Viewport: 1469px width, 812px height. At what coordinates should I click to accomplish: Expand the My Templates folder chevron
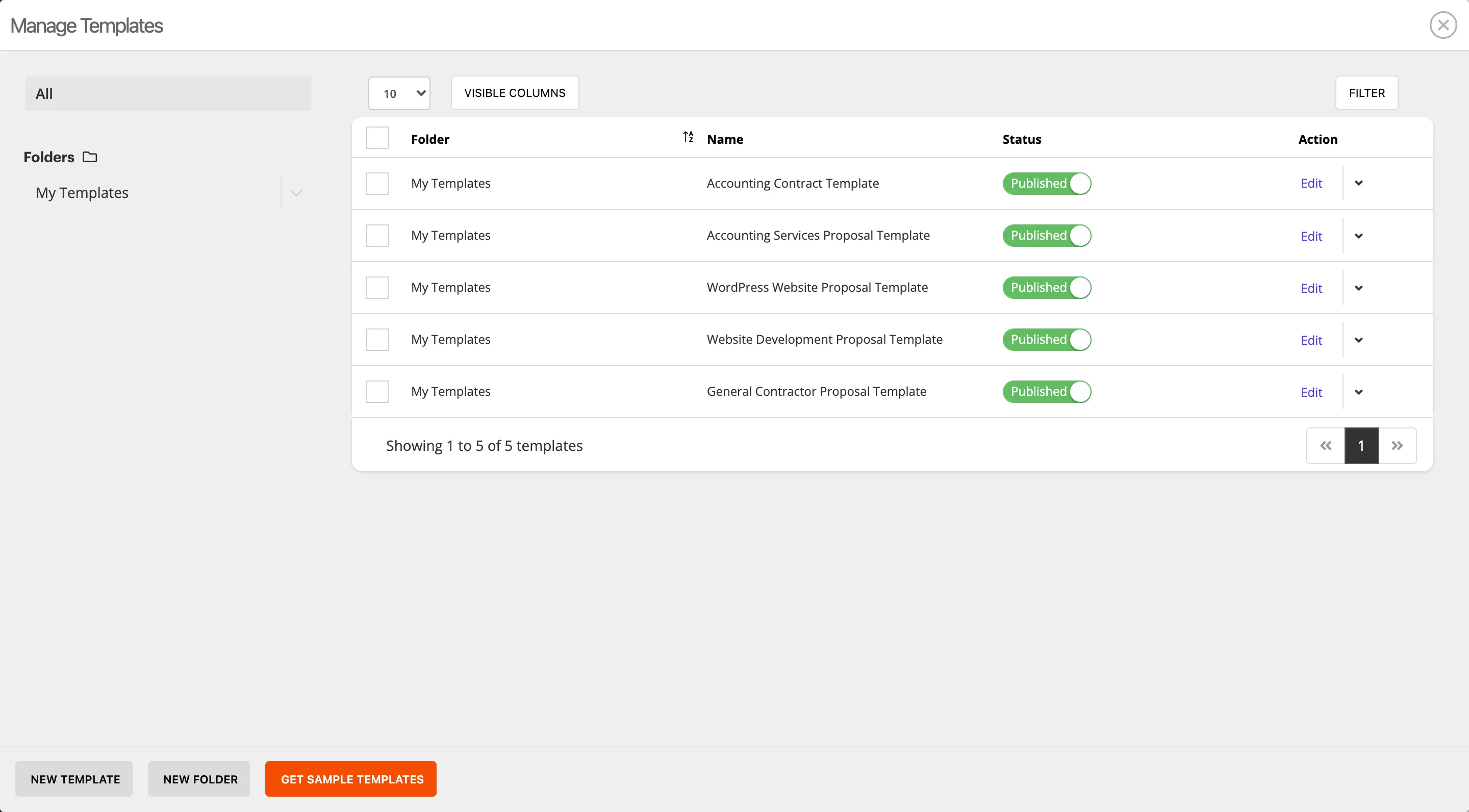pos(295,193)
